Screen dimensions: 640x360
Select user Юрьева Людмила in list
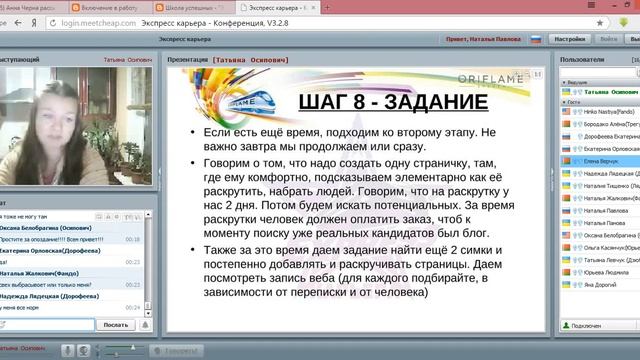coord(600,272)
